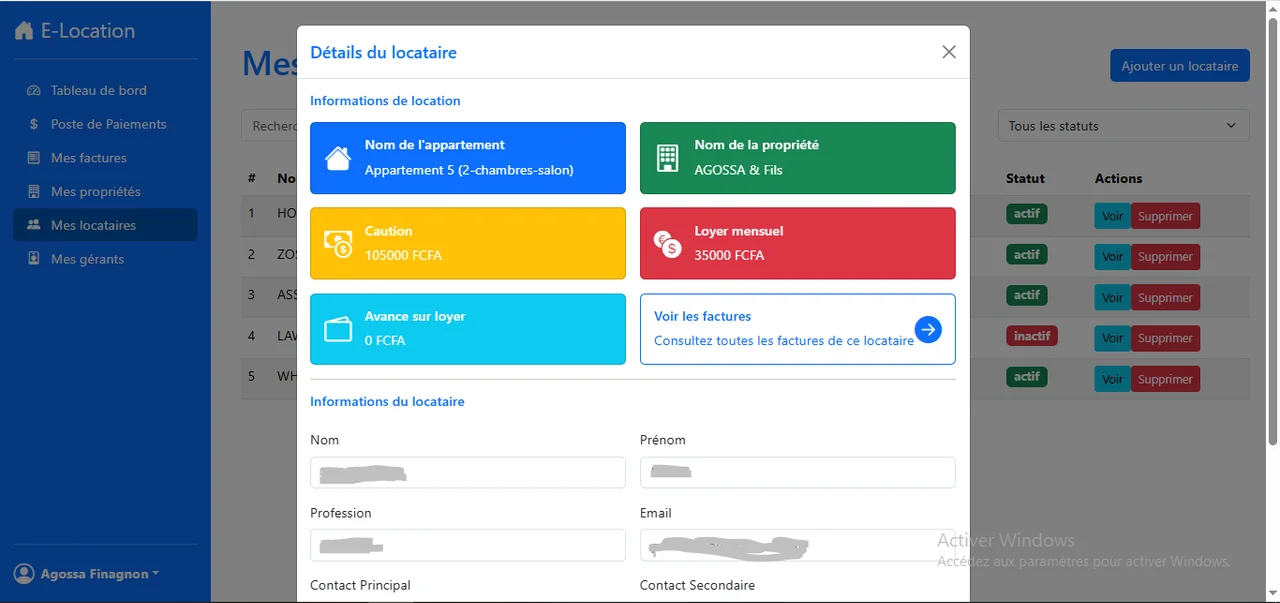Click the Ajouter un locataire button

(x=1179, y=66)
